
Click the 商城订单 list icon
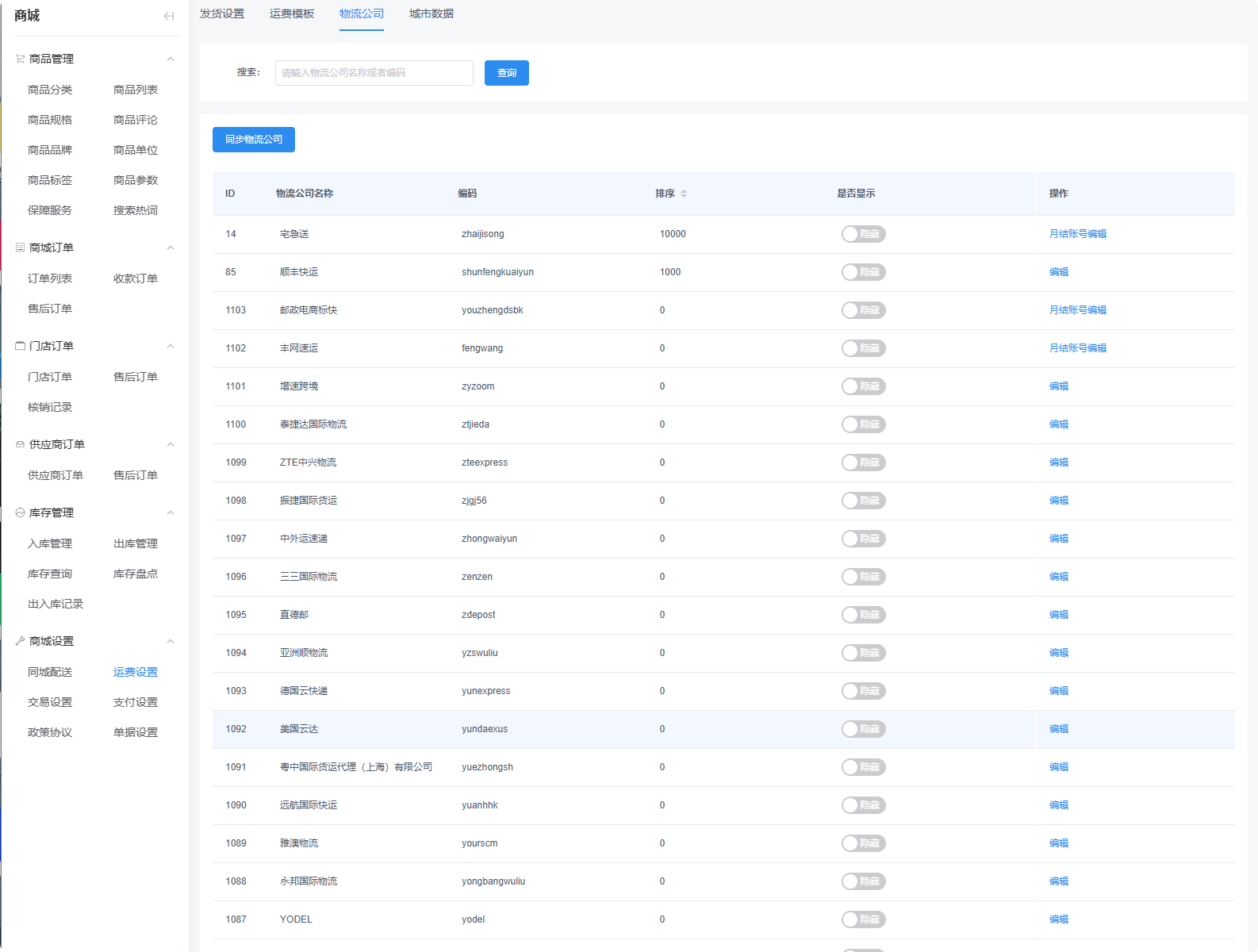(20, 248)
